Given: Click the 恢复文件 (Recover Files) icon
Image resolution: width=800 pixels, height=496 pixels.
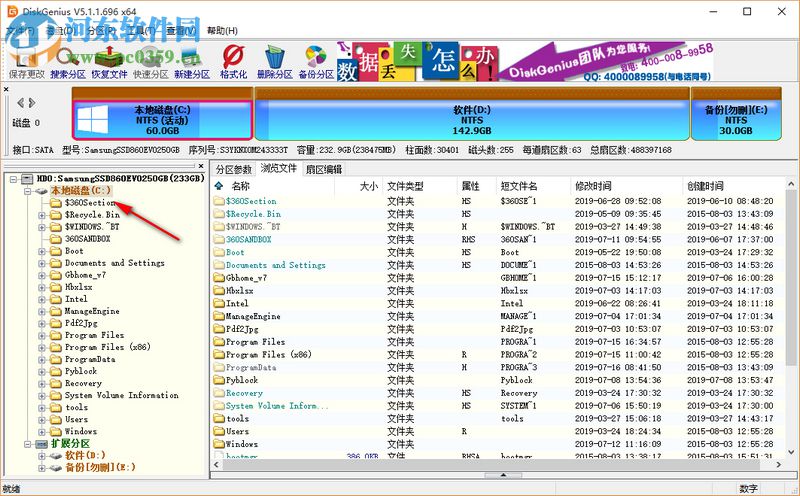Looking at the screenshot, I should (x=109, y=62).
